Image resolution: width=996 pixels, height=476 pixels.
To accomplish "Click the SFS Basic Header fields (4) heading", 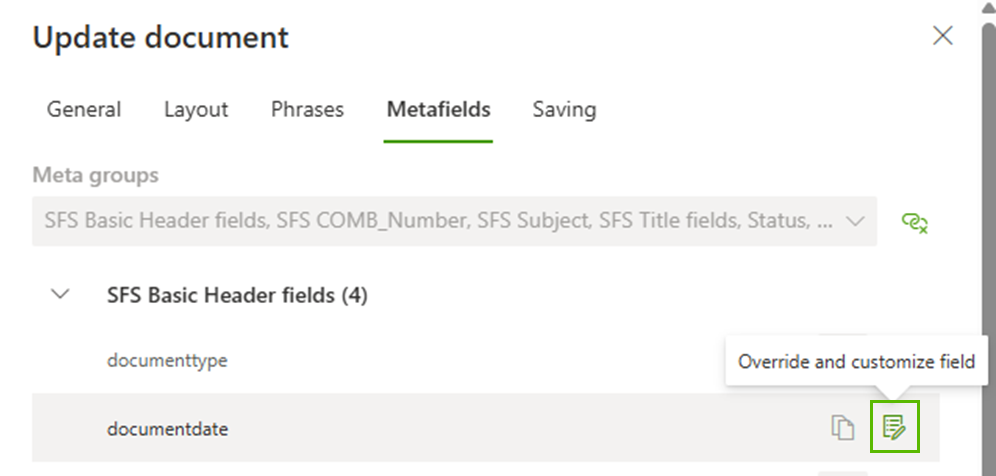I will pos(237,296).
